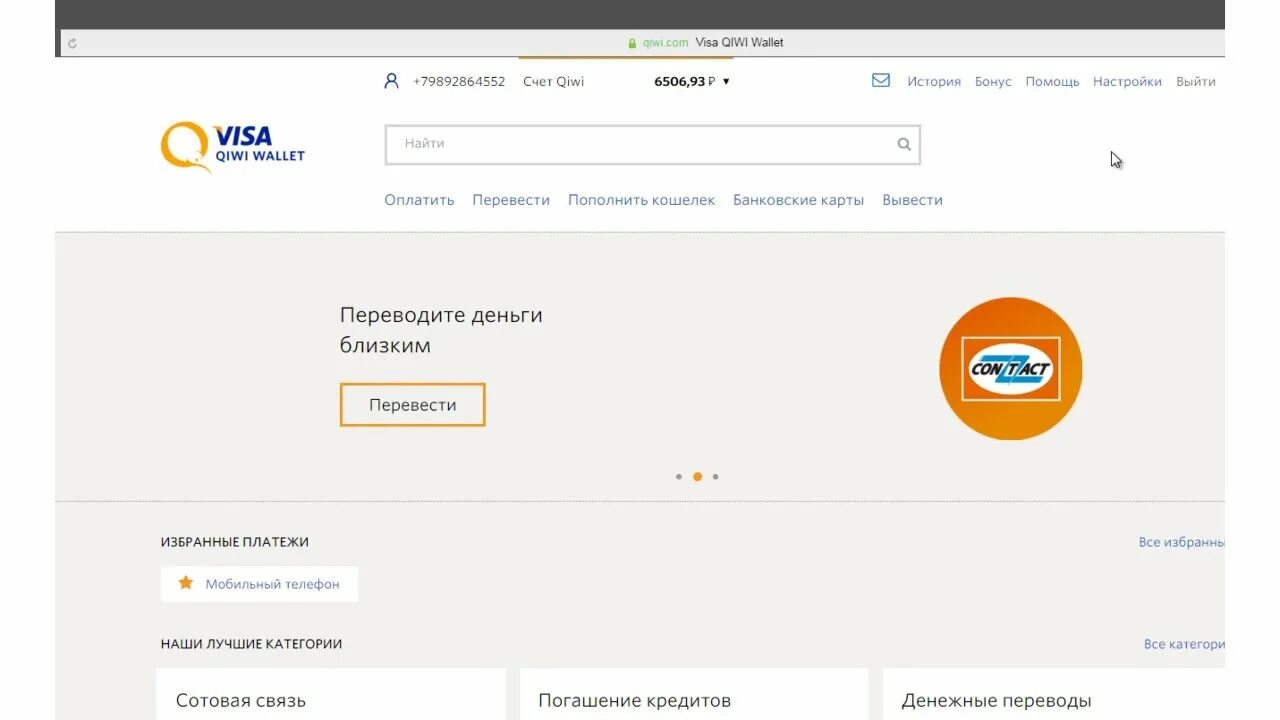Click the qiwi.com address bar URL
This screenshot has width=1280, height=720.
pos(665,43)
